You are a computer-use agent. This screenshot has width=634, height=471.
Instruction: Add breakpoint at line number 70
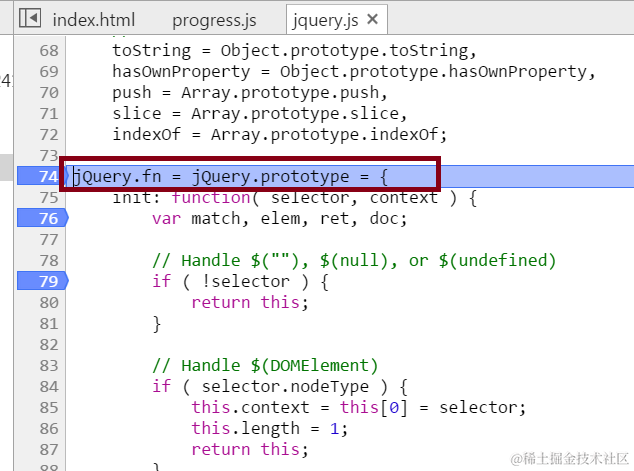(x=49, y=93)
